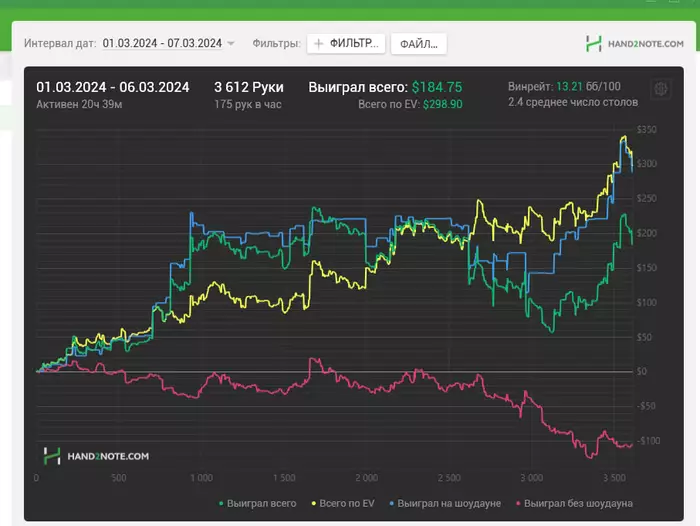Toggle the Всего по EV legend series

coord(343,503)
